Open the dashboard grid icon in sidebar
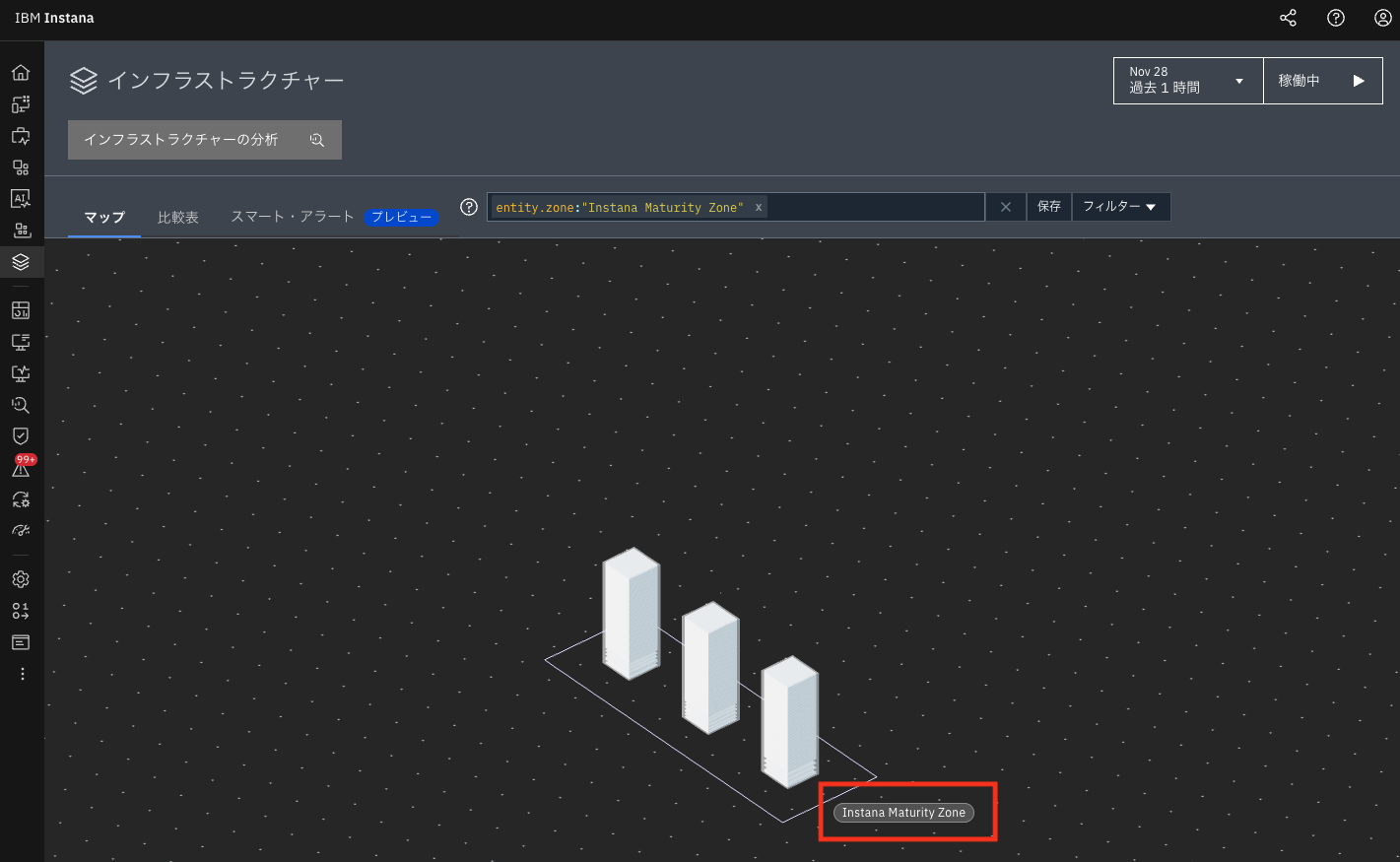Screen dimensions: 1400x862 21,310
